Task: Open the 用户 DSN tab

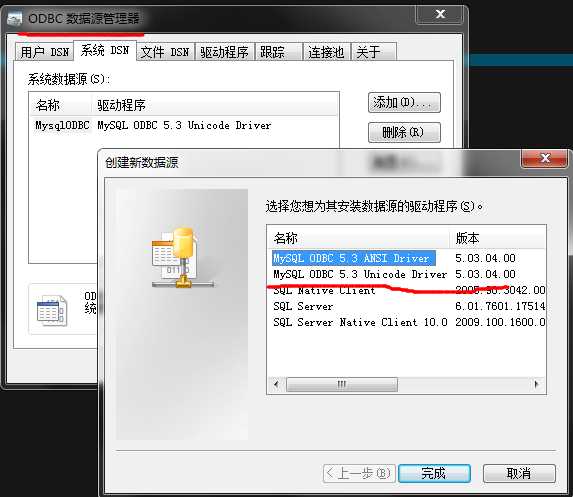Action: coord(45,52)
